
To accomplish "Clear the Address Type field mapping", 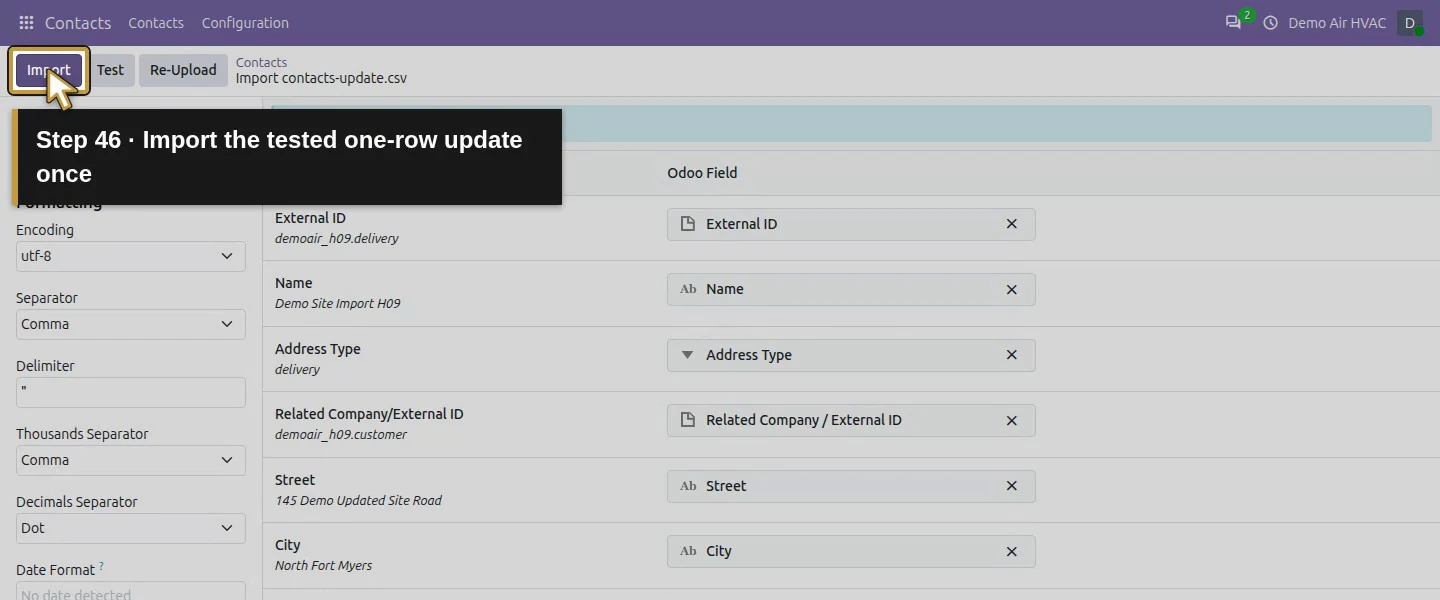I will (1011, 355).
